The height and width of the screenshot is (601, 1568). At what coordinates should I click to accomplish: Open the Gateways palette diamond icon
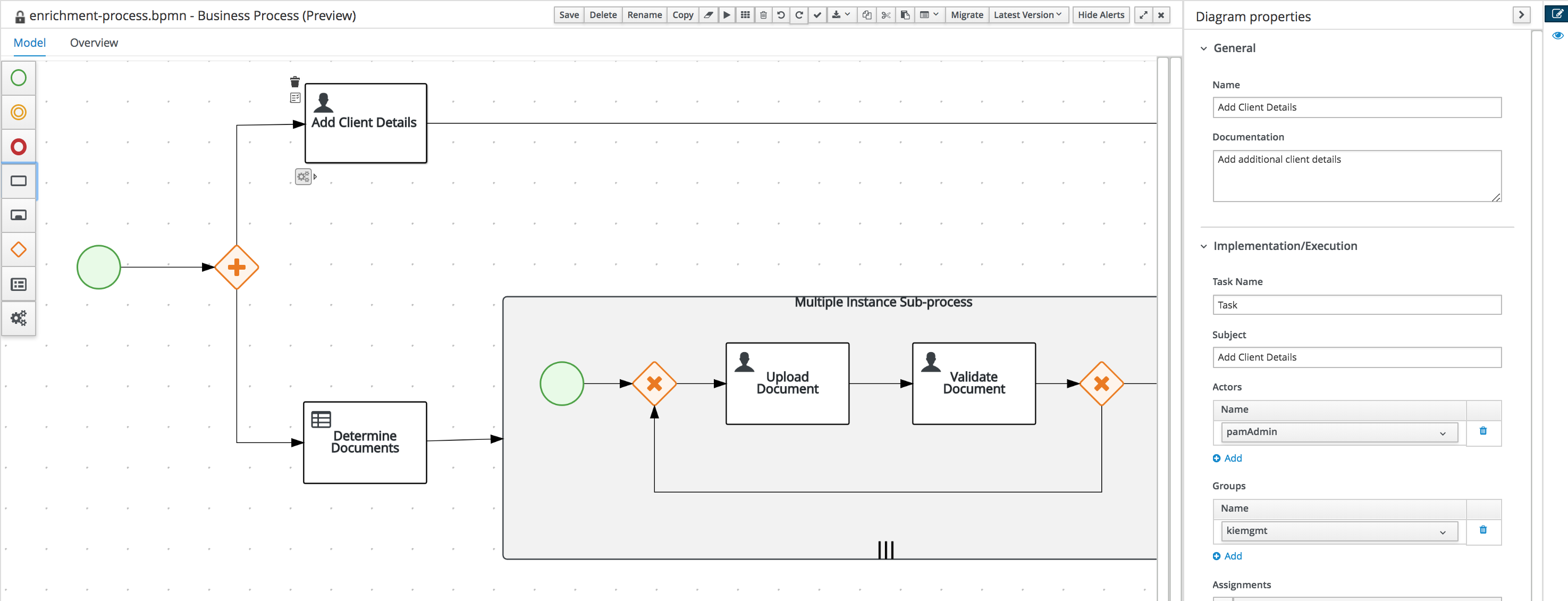tap(18, 249)
